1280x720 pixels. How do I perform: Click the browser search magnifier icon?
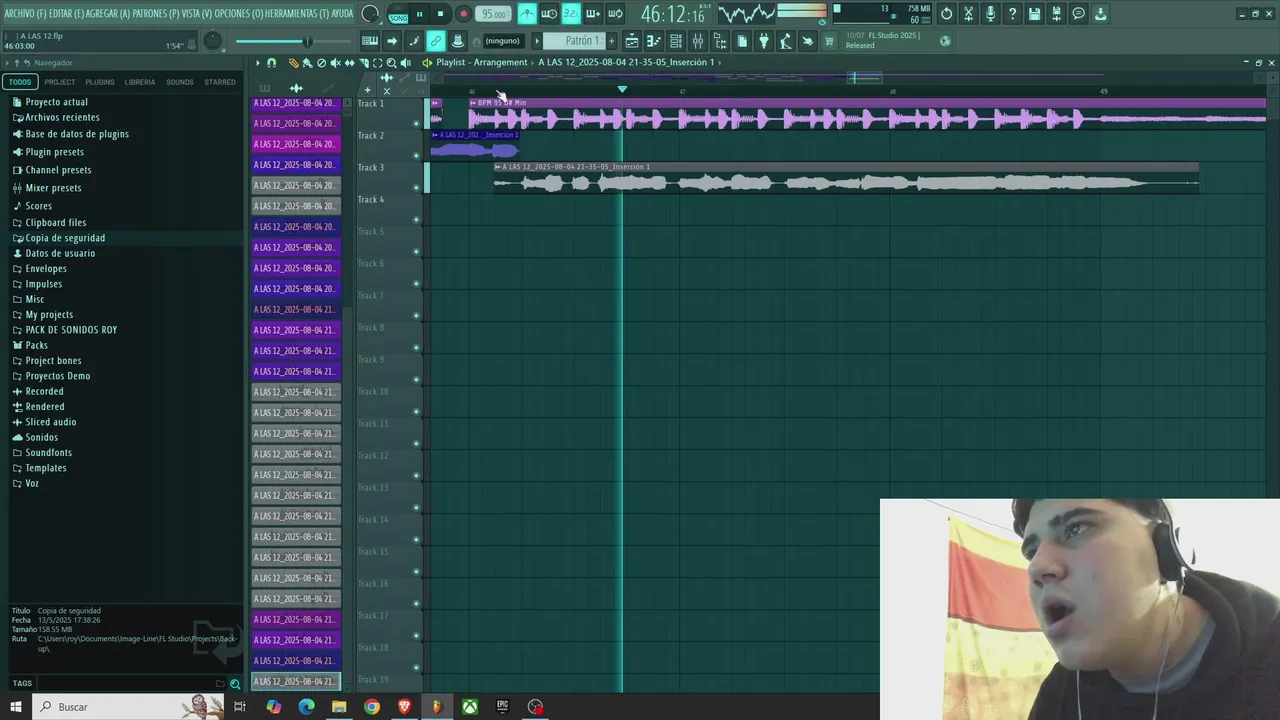235,684
